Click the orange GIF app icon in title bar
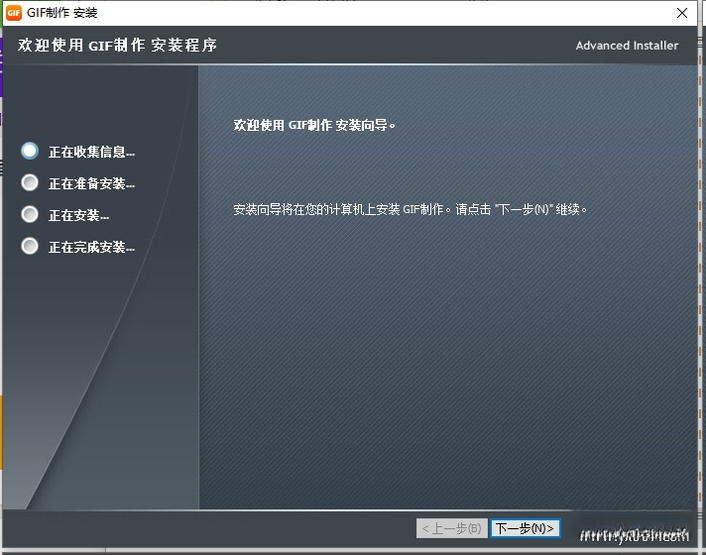706x555 pixels. pos(14,13)
